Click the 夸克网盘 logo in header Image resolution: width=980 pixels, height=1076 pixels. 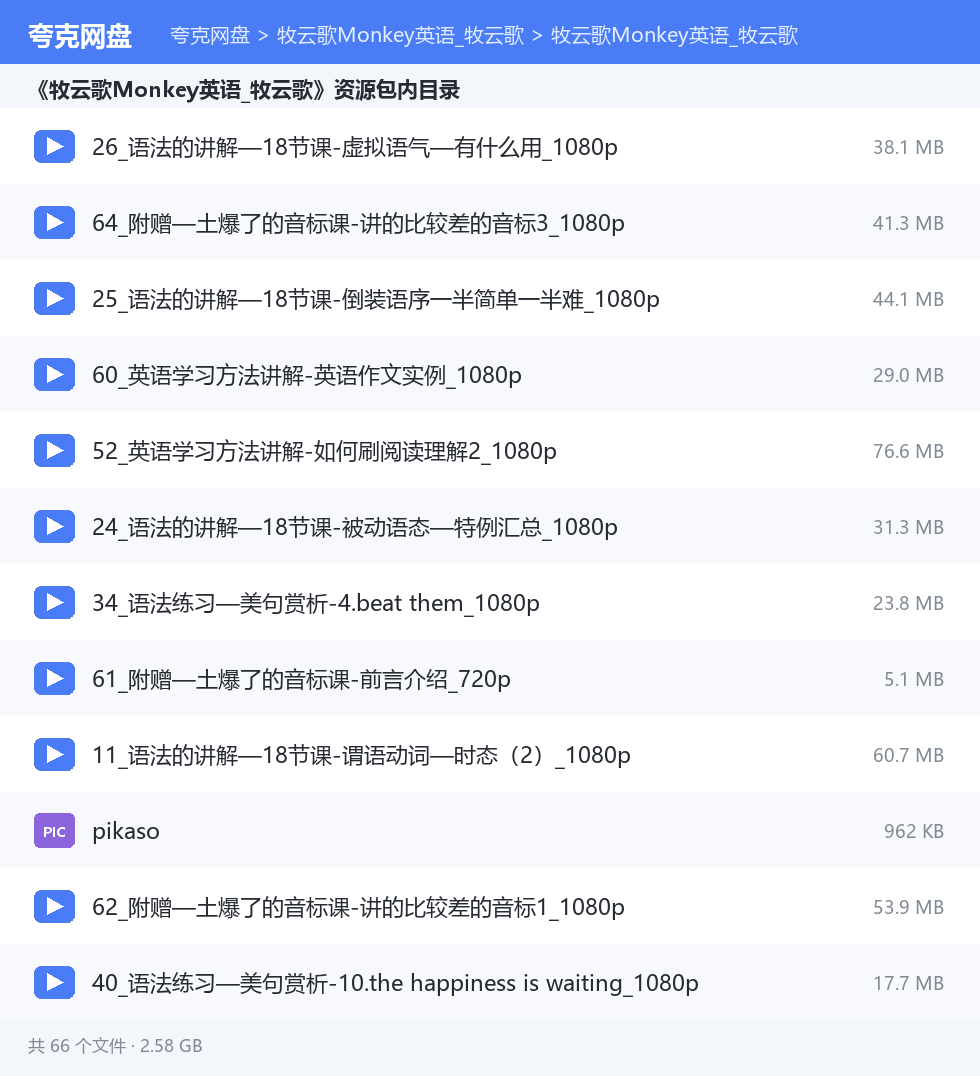(80, 36)
